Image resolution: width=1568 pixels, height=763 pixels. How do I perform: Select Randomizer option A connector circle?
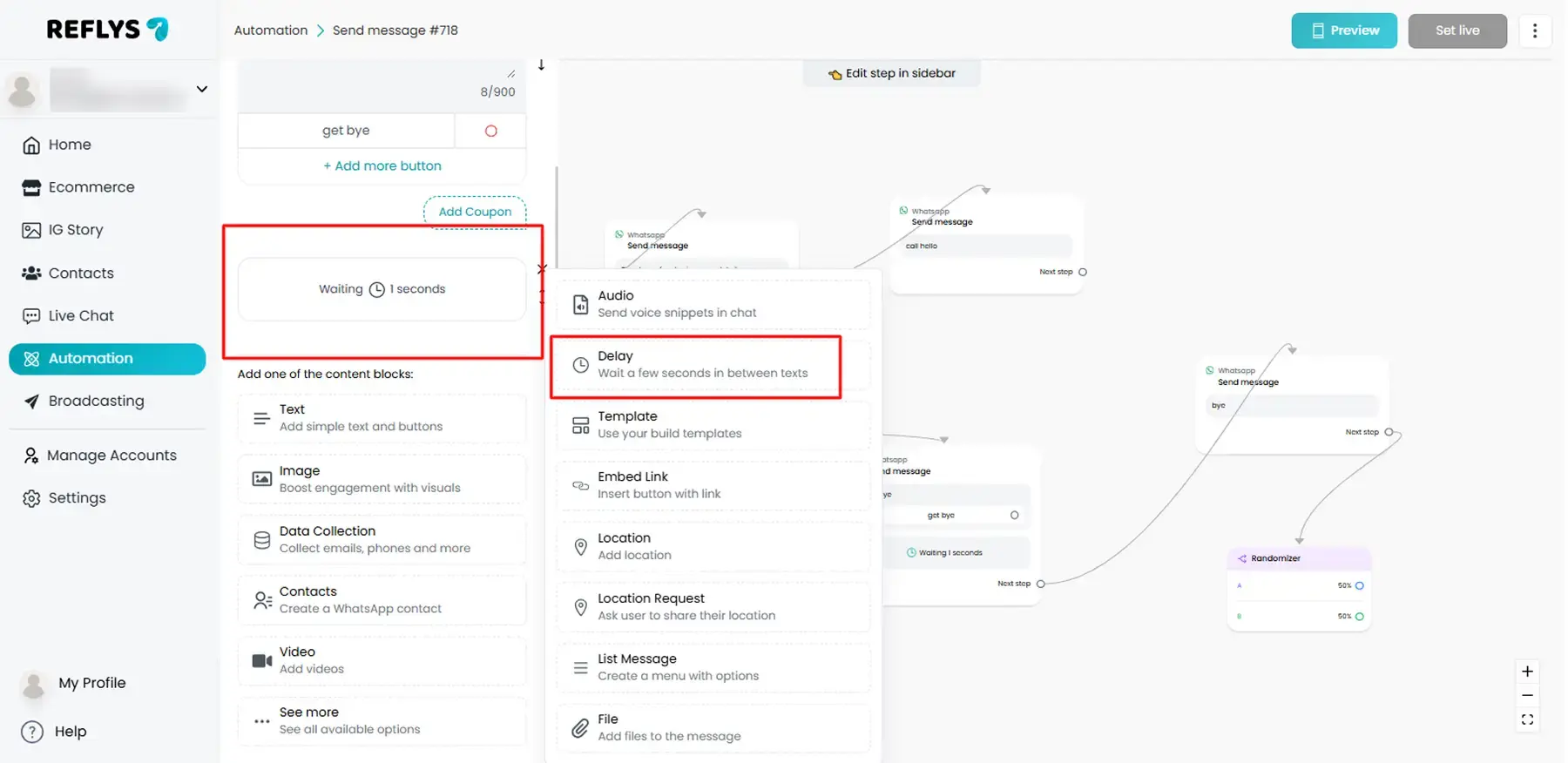1359,585
